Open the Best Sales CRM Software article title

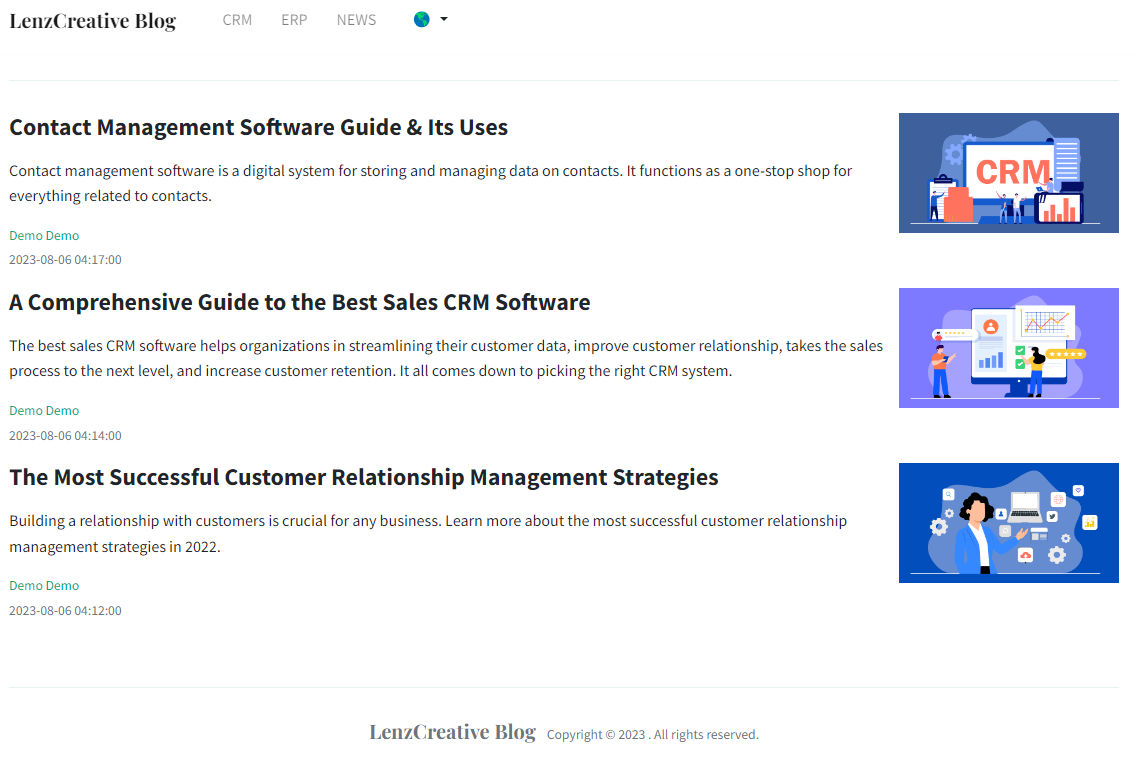[x=299, y=302]
